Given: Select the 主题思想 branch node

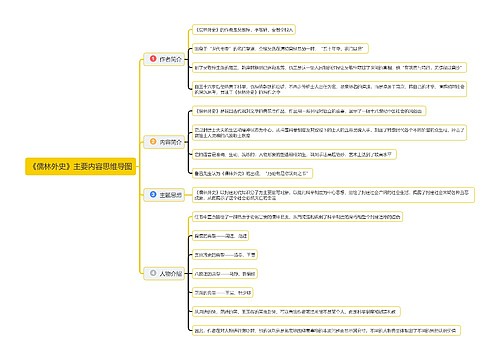Looking at the screenshot, I should (x=164, y=195).
